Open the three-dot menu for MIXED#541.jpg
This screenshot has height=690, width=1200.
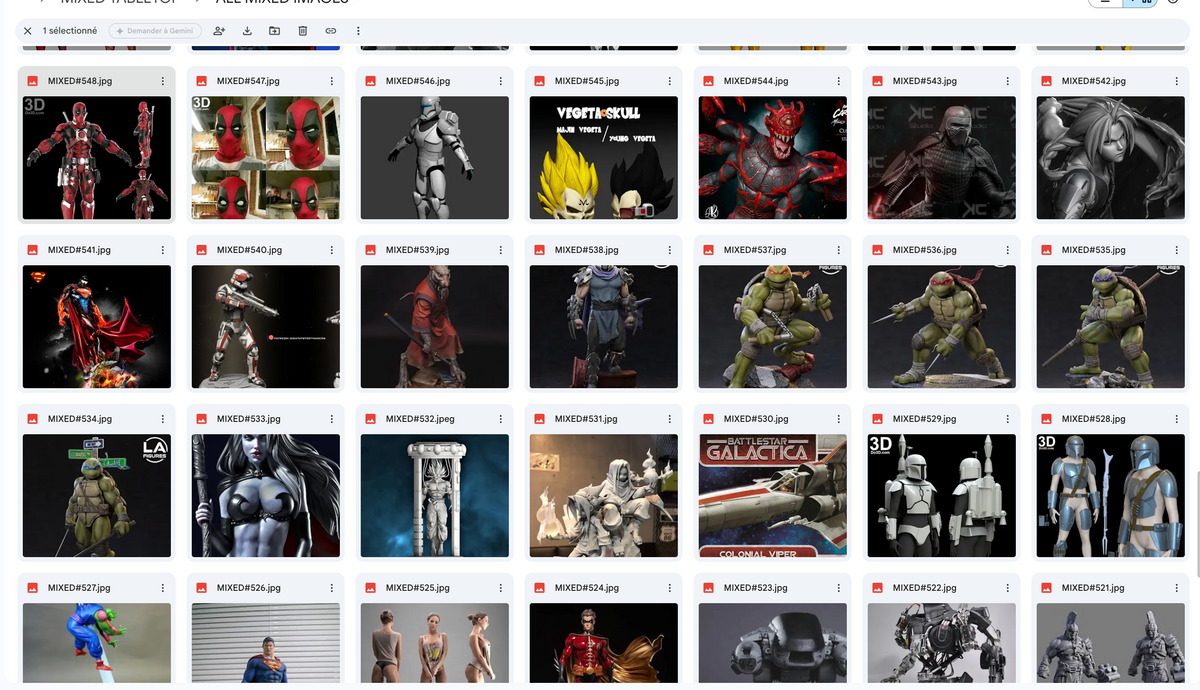[x=163, y=250]
